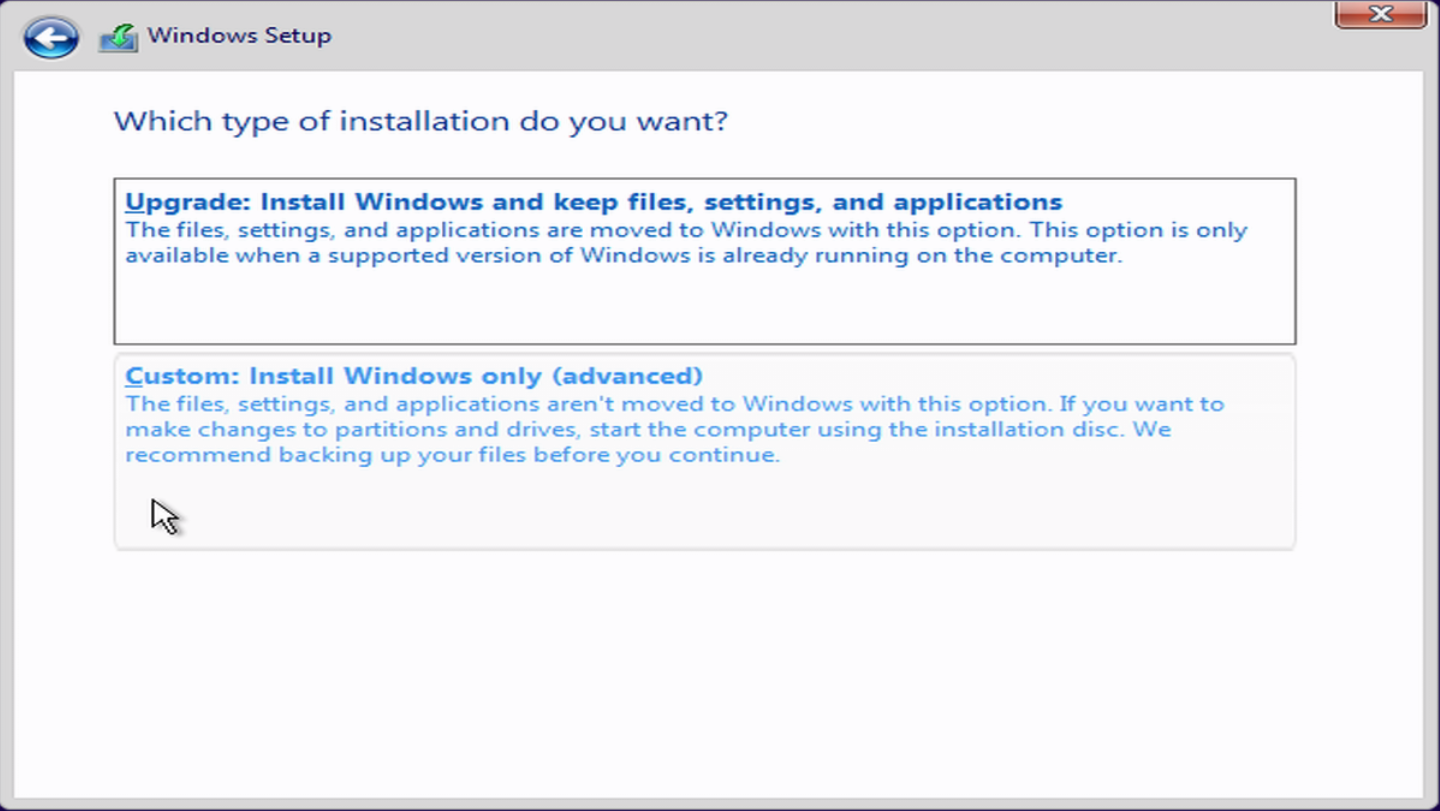Screen dimensions: 1440x811
Task: Click the 'Which type of installation' heading
Action: (x=421, y=122)
